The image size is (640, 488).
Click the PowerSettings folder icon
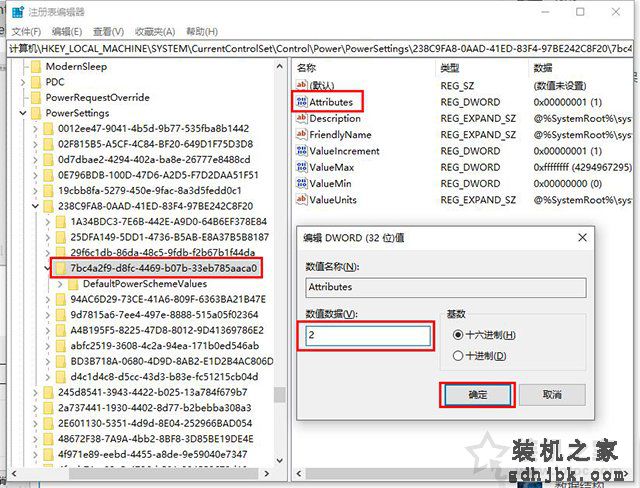point(36,113)
